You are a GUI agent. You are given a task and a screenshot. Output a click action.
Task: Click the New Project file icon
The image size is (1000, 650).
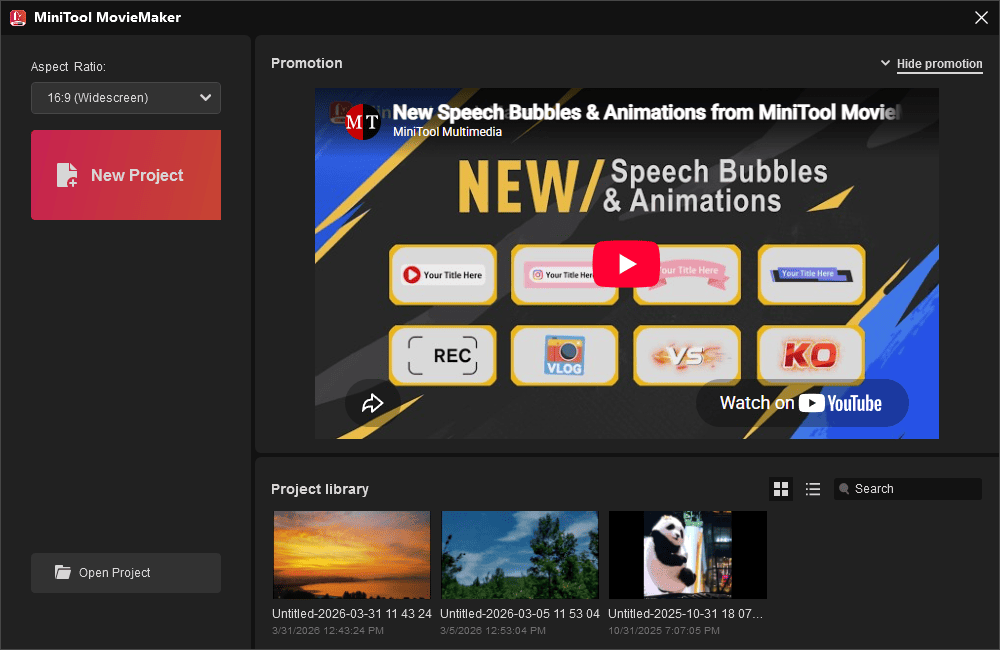point(67,175)
